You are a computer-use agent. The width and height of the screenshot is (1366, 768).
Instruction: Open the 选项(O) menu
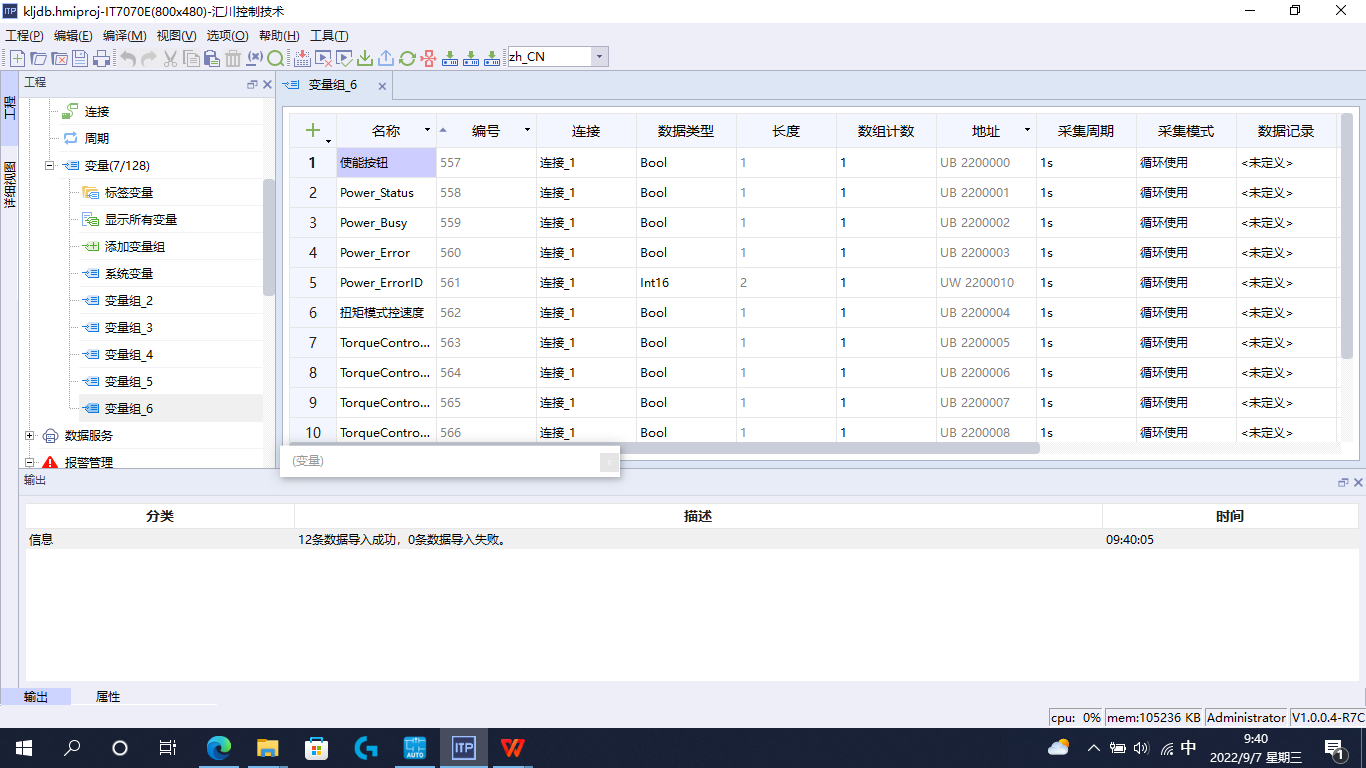(228, 35)
